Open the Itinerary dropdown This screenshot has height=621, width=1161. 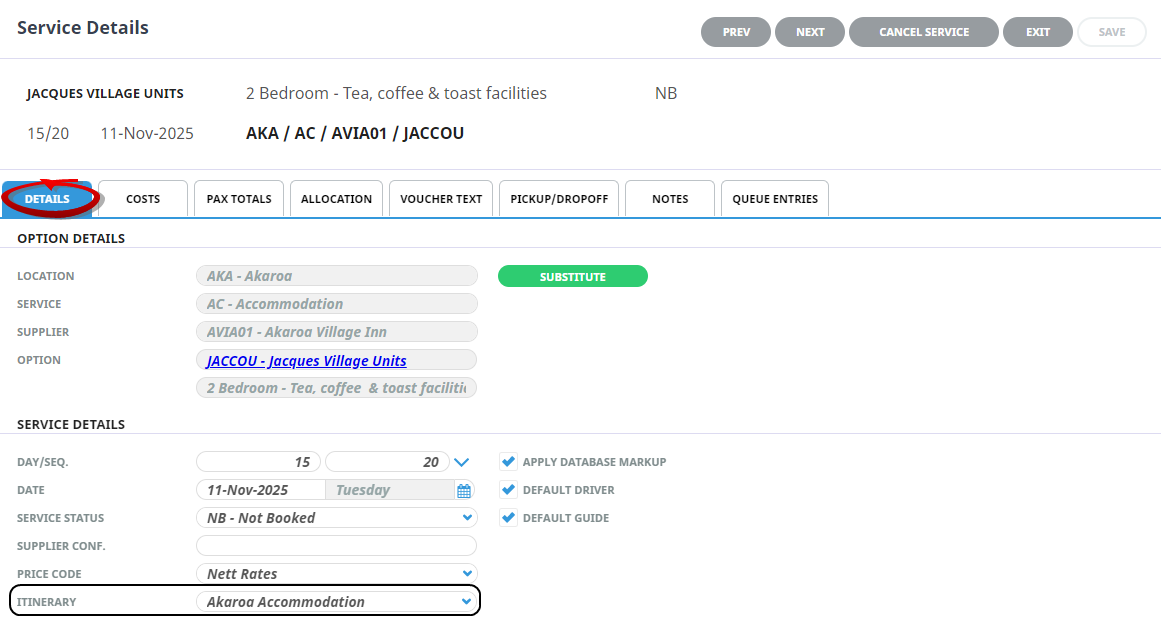coord(336,602)
